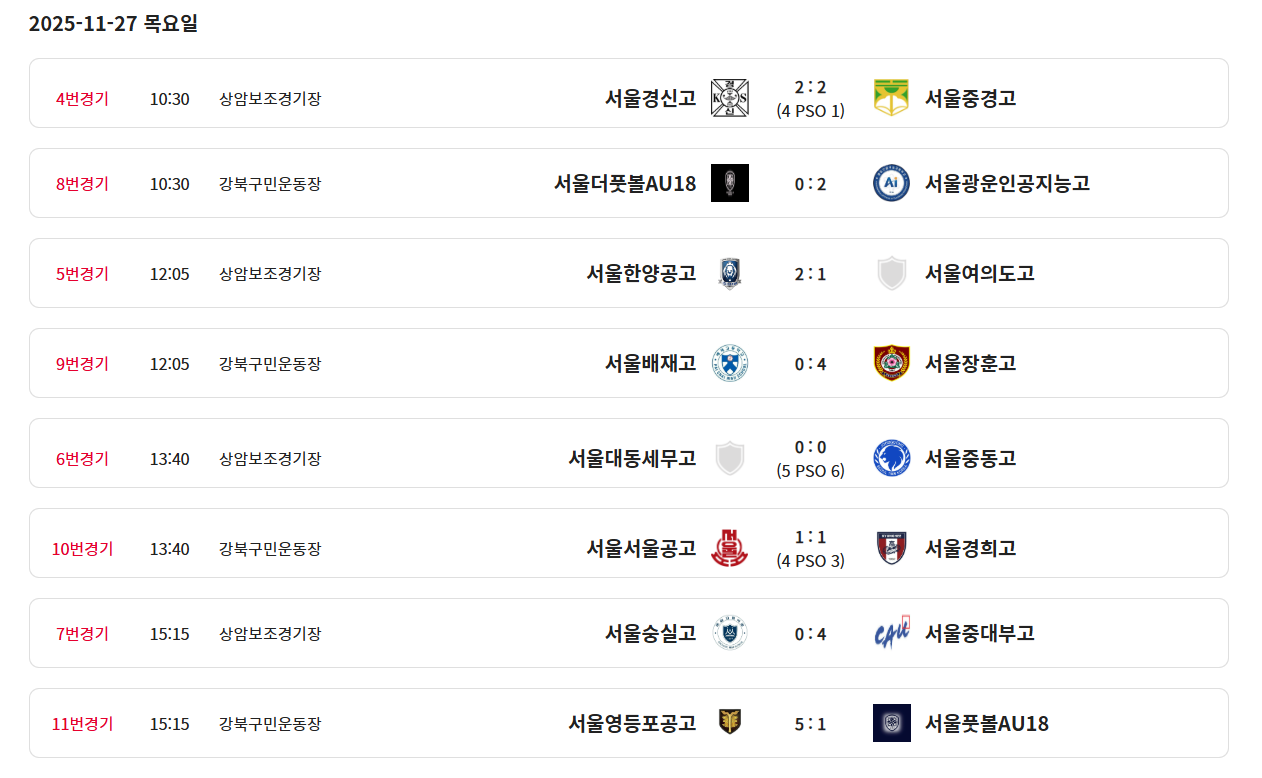The image size is (1262, 778).
Task: Select the 4번경기 match label
Action: pyautogui.click(x=82, y=99)
